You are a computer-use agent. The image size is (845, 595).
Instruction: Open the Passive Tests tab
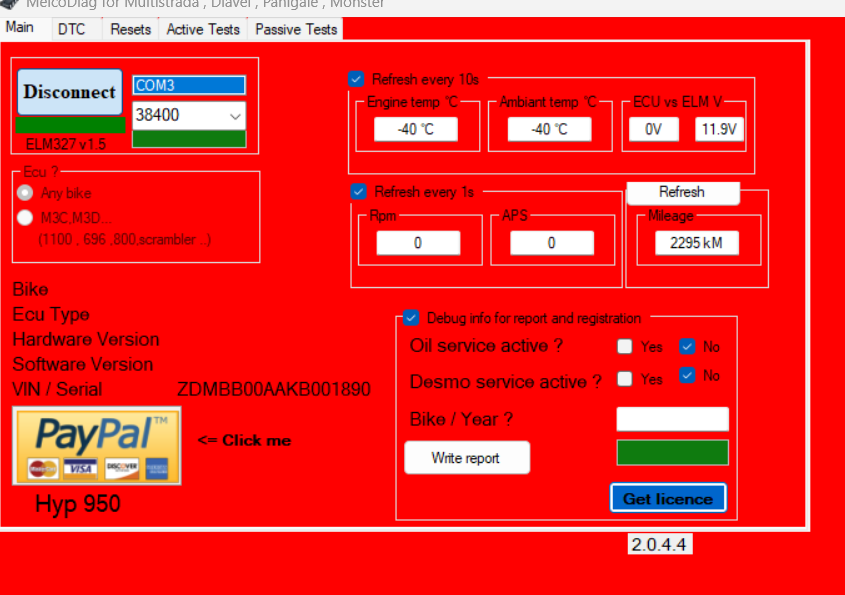point(296,30)
